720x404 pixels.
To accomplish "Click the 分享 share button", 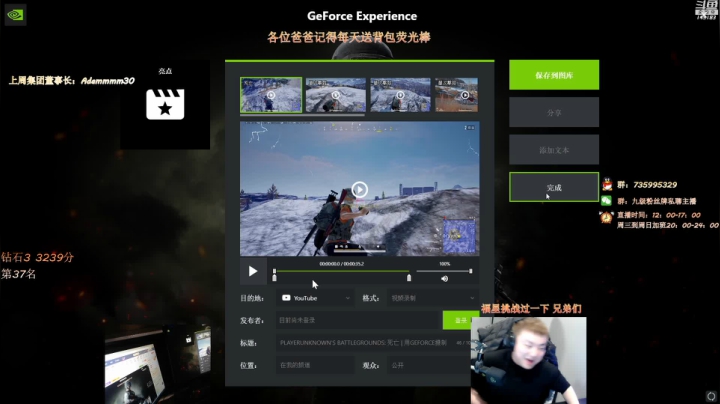I will click(554, 112).
